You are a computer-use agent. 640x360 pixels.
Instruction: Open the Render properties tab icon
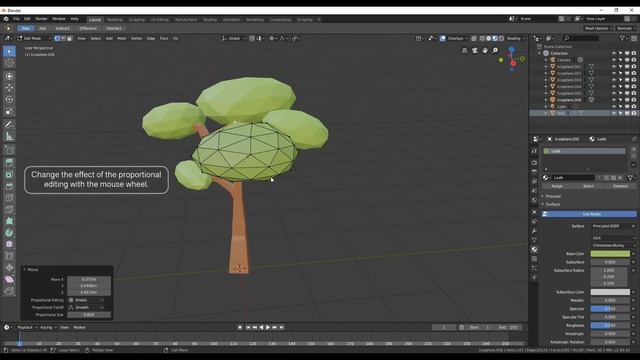coord(534,162)
